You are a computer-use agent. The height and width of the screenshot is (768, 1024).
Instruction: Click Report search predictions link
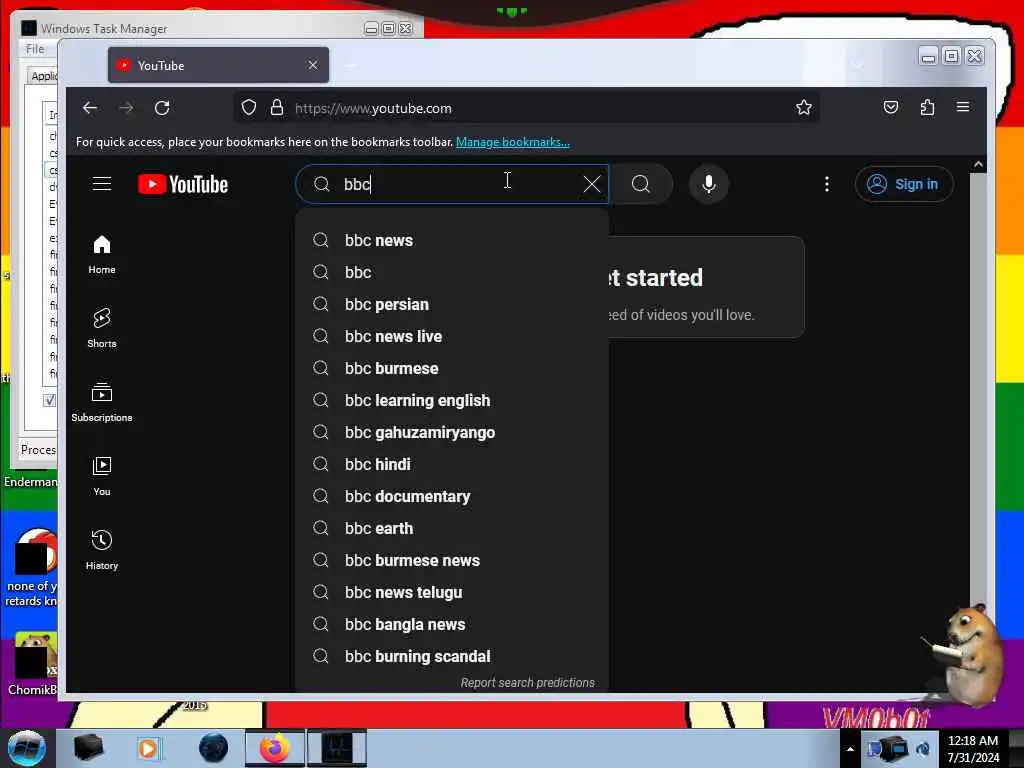(528, 682)
